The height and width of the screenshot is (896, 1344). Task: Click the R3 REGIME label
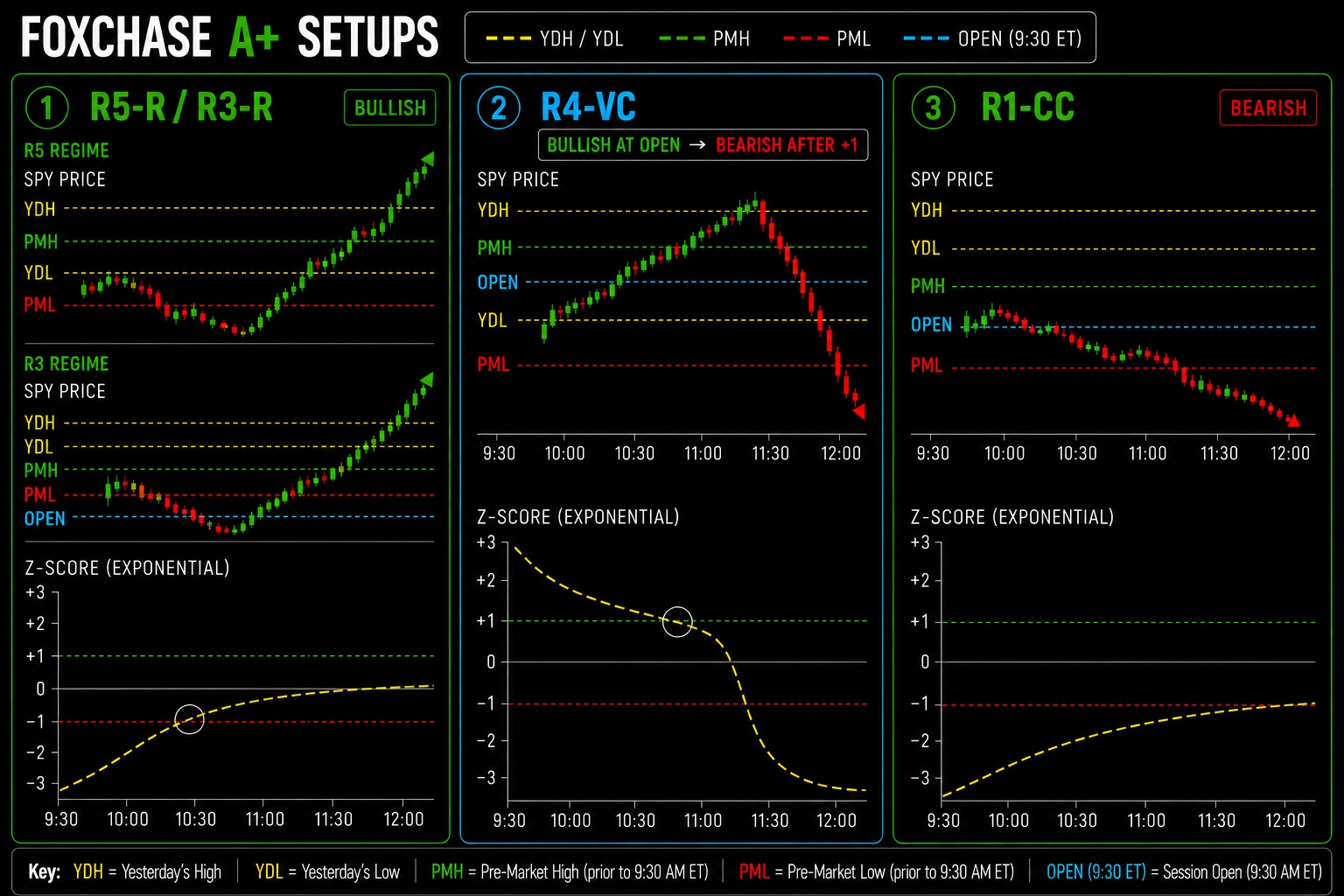(66, 364)
